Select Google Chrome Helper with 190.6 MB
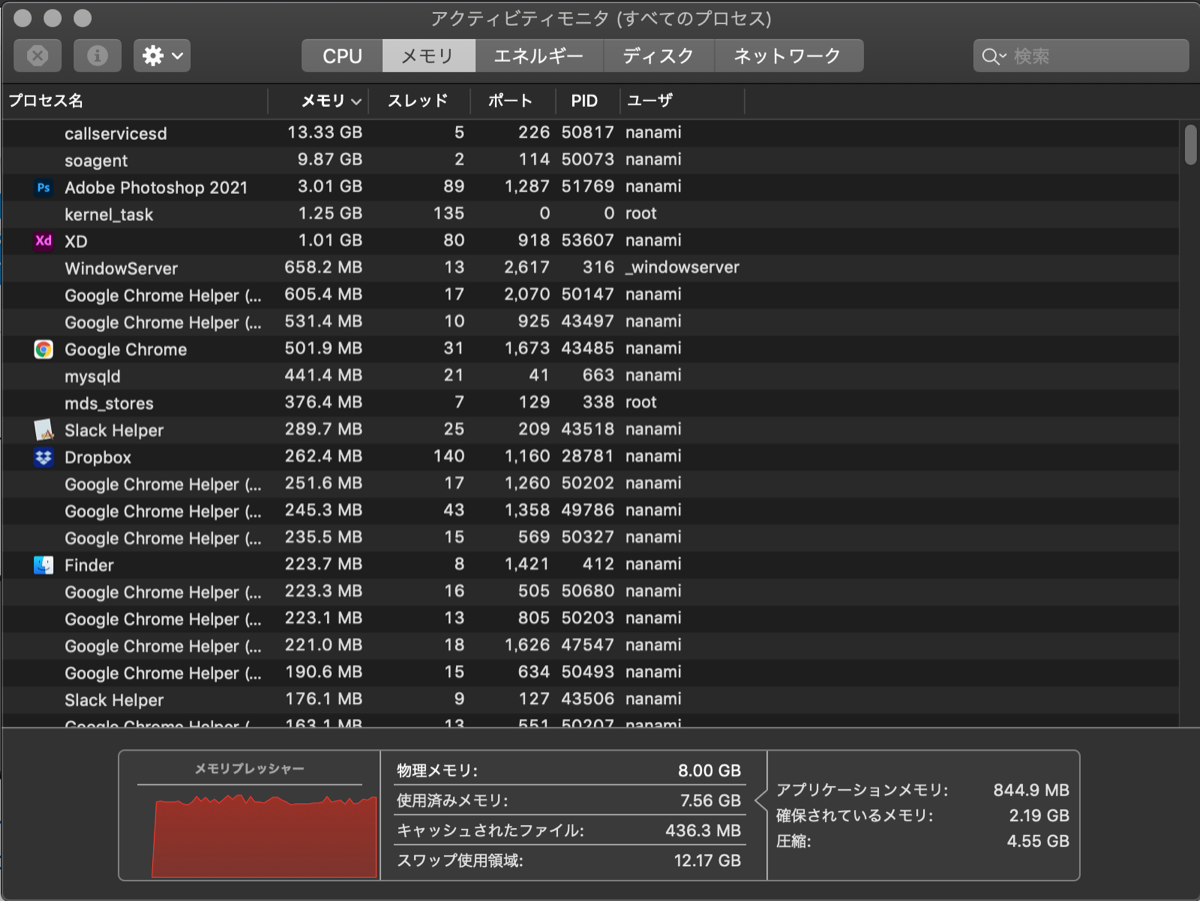The width and height of the screenshot is (1200, 901). click(x=591, y=673)
